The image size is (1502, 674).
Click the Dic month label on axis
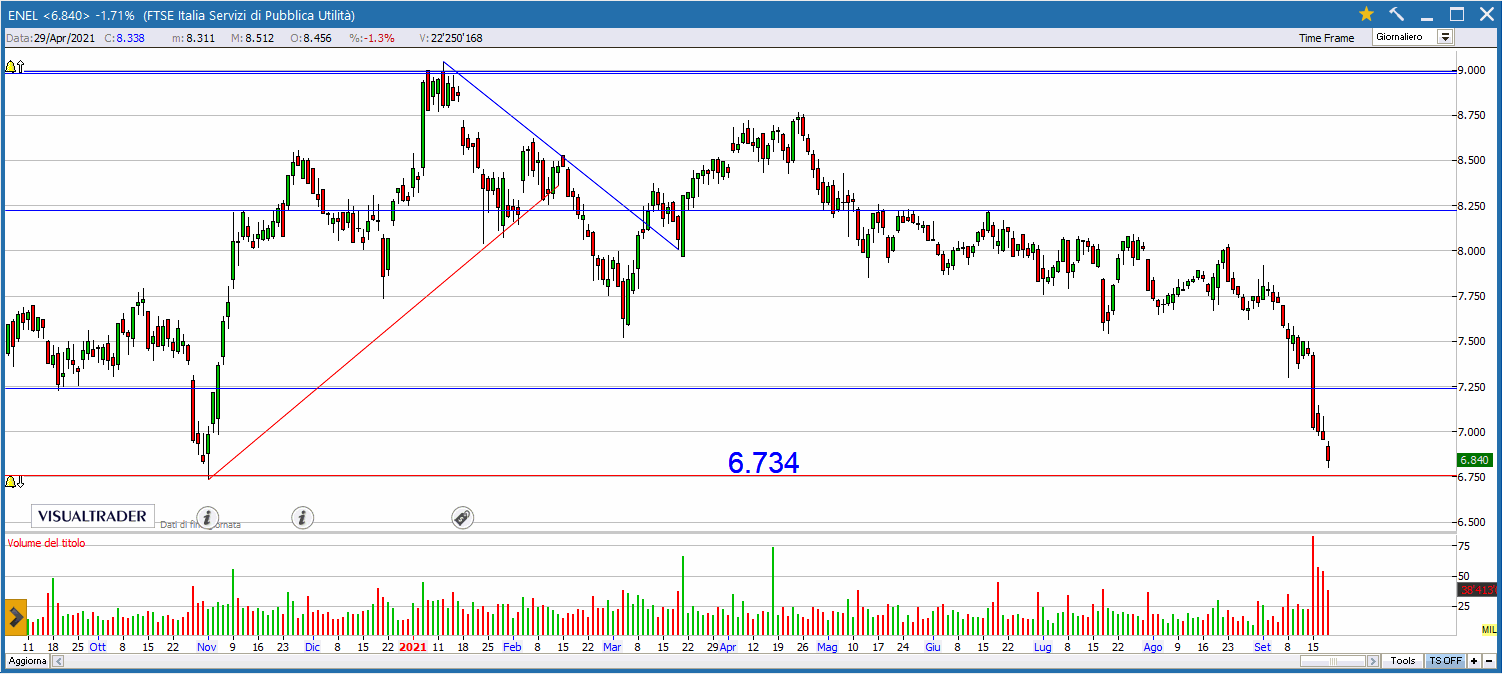(x=311, y=647)
